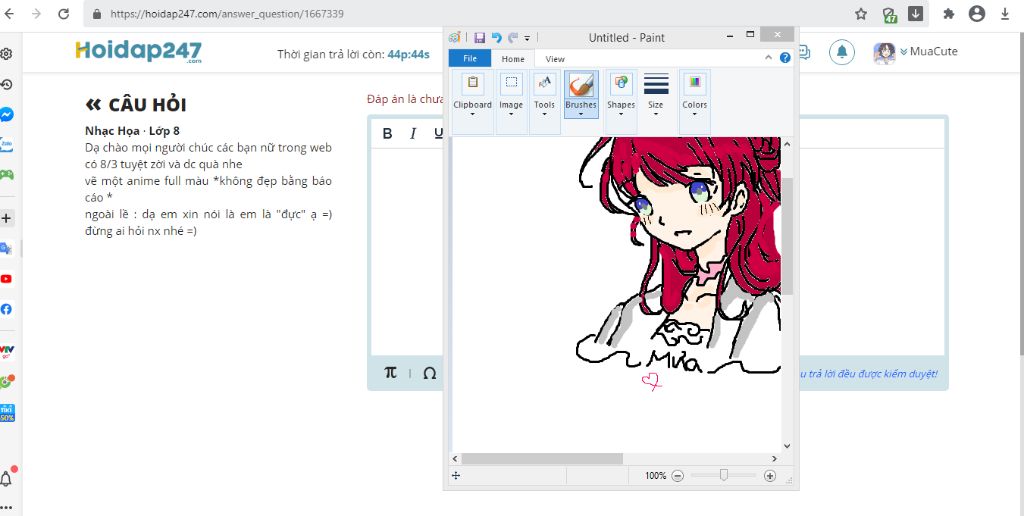Open the Hoidap247 notification bell
1024x516 pixels.
point(842,52)
